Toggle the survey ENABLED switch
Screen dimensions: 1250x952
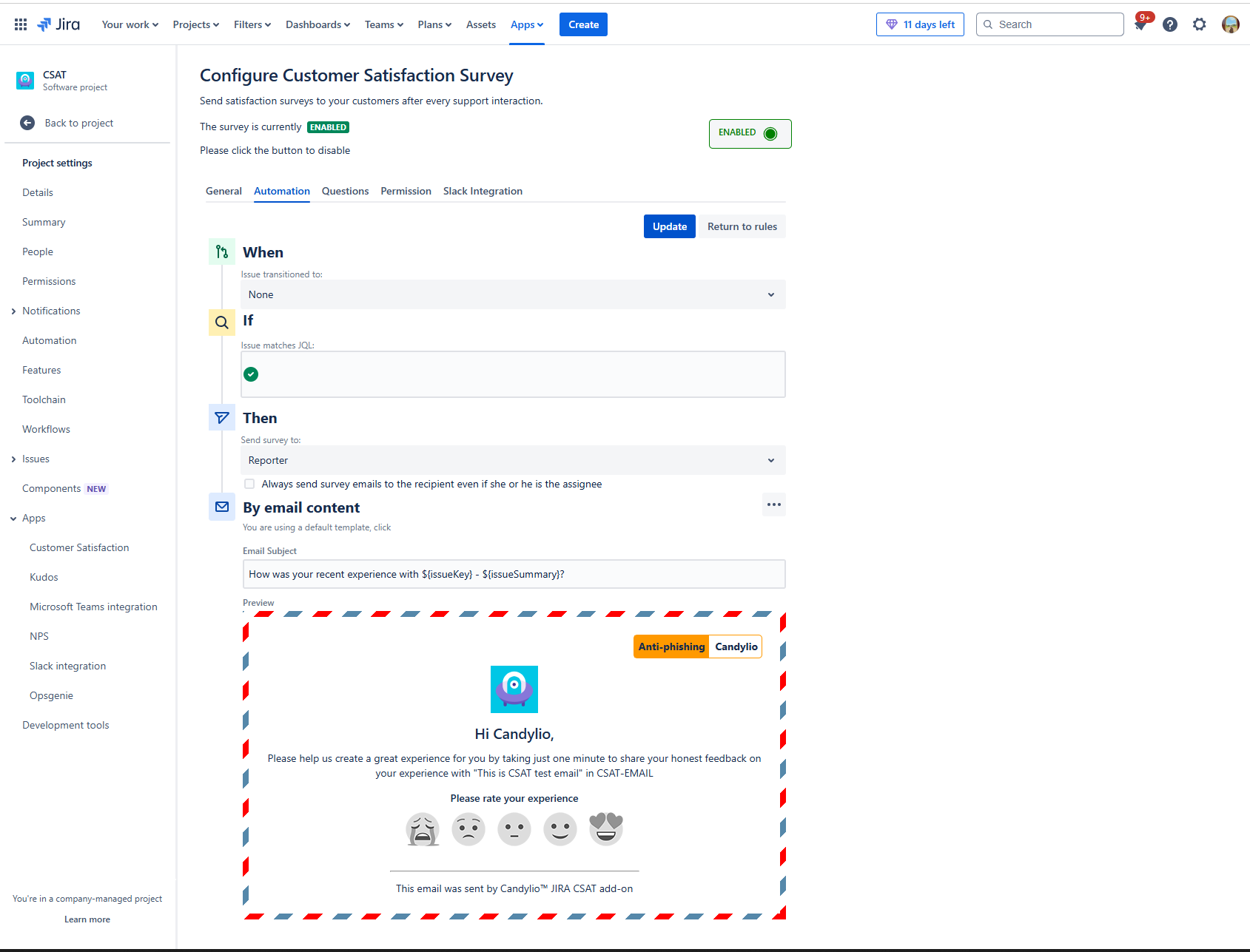(x=750, y=134)
